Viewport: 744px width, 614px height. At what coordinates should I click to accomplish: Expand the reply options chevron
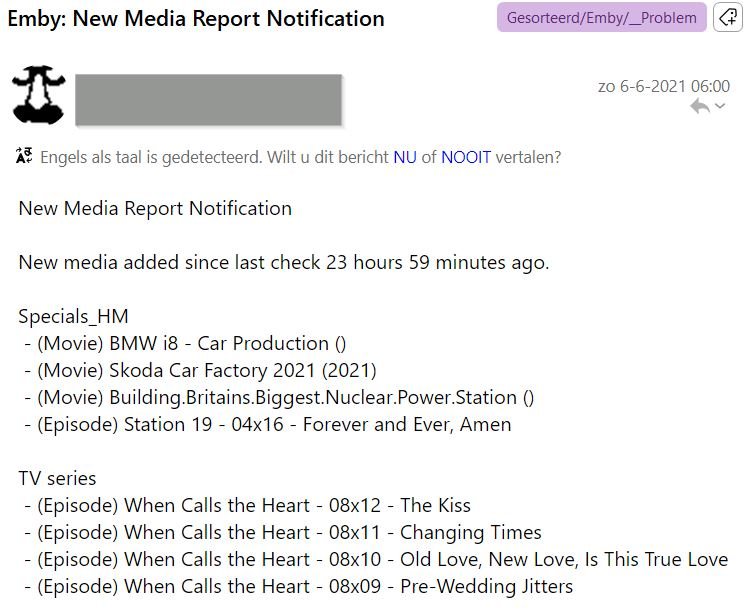point(720,106)
